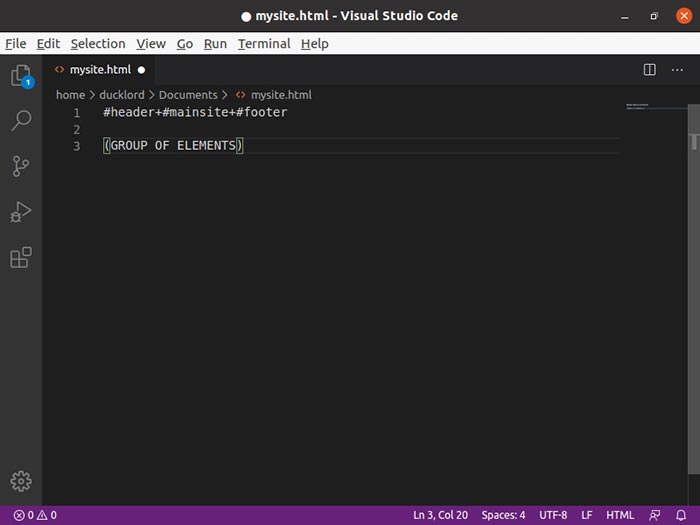
Task: Select the mysite.html editor tab
Action: coord(99,70)
